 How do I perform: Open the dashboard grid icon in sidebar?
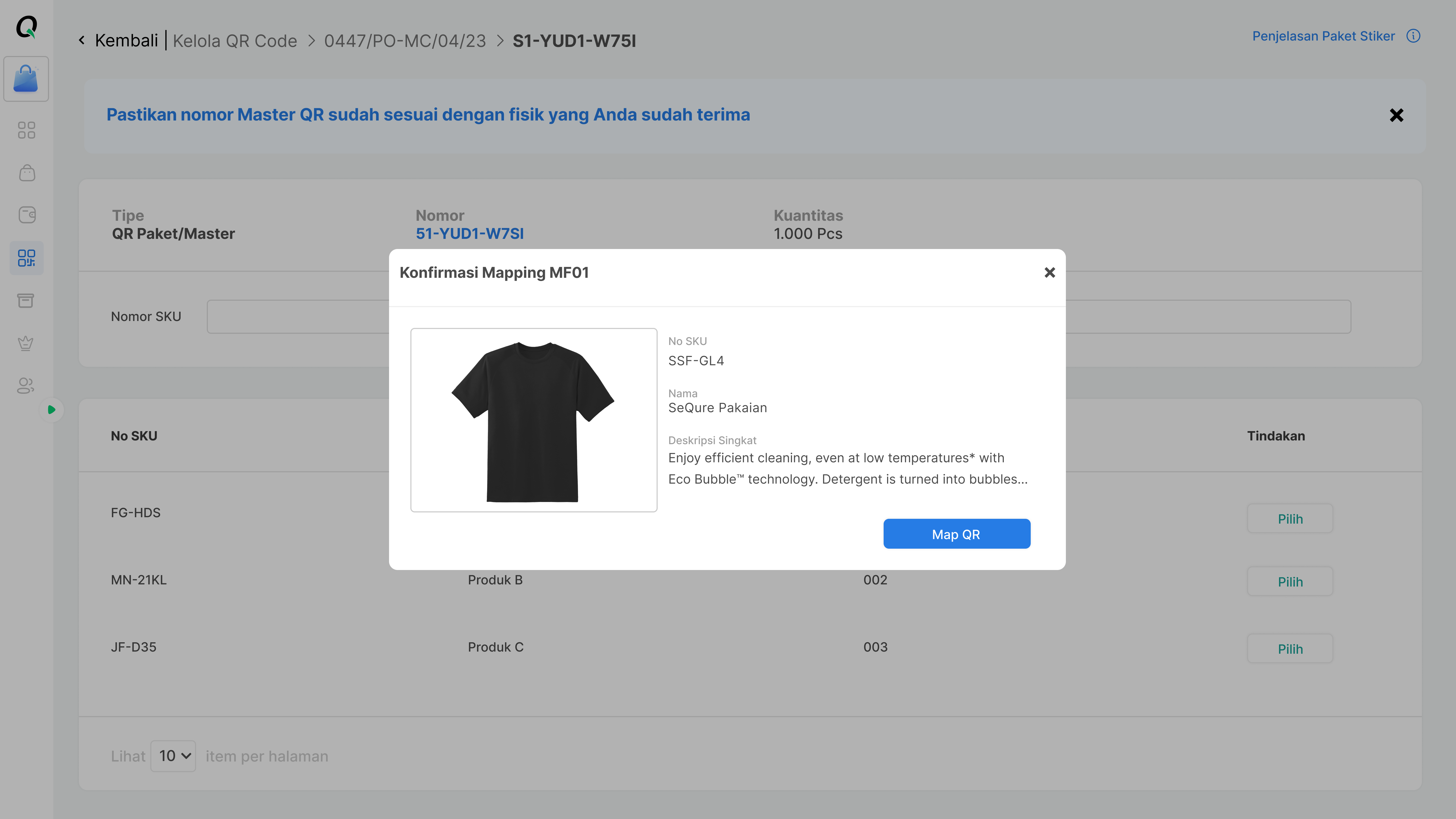tap(27, 130)
